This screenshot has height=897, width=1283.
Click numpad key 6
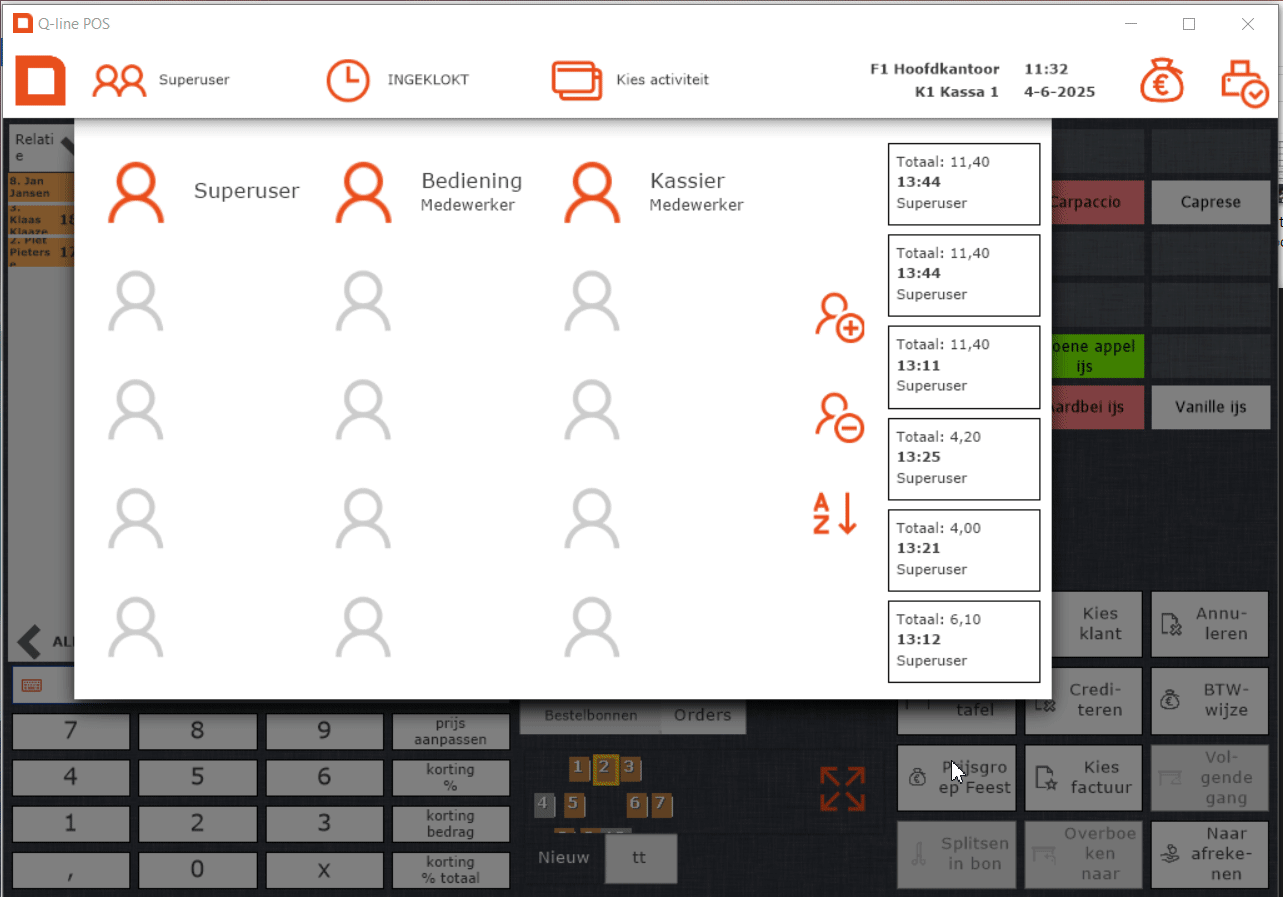point(324,778)
